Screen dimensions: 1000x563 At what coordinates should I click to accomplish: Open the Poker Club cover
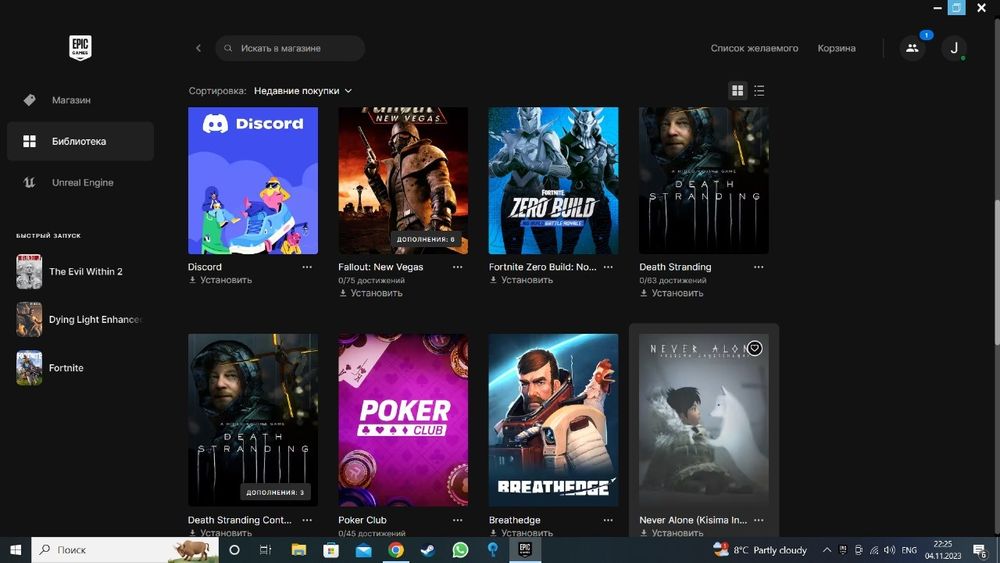pyautogui.click(x=403, y=420)
